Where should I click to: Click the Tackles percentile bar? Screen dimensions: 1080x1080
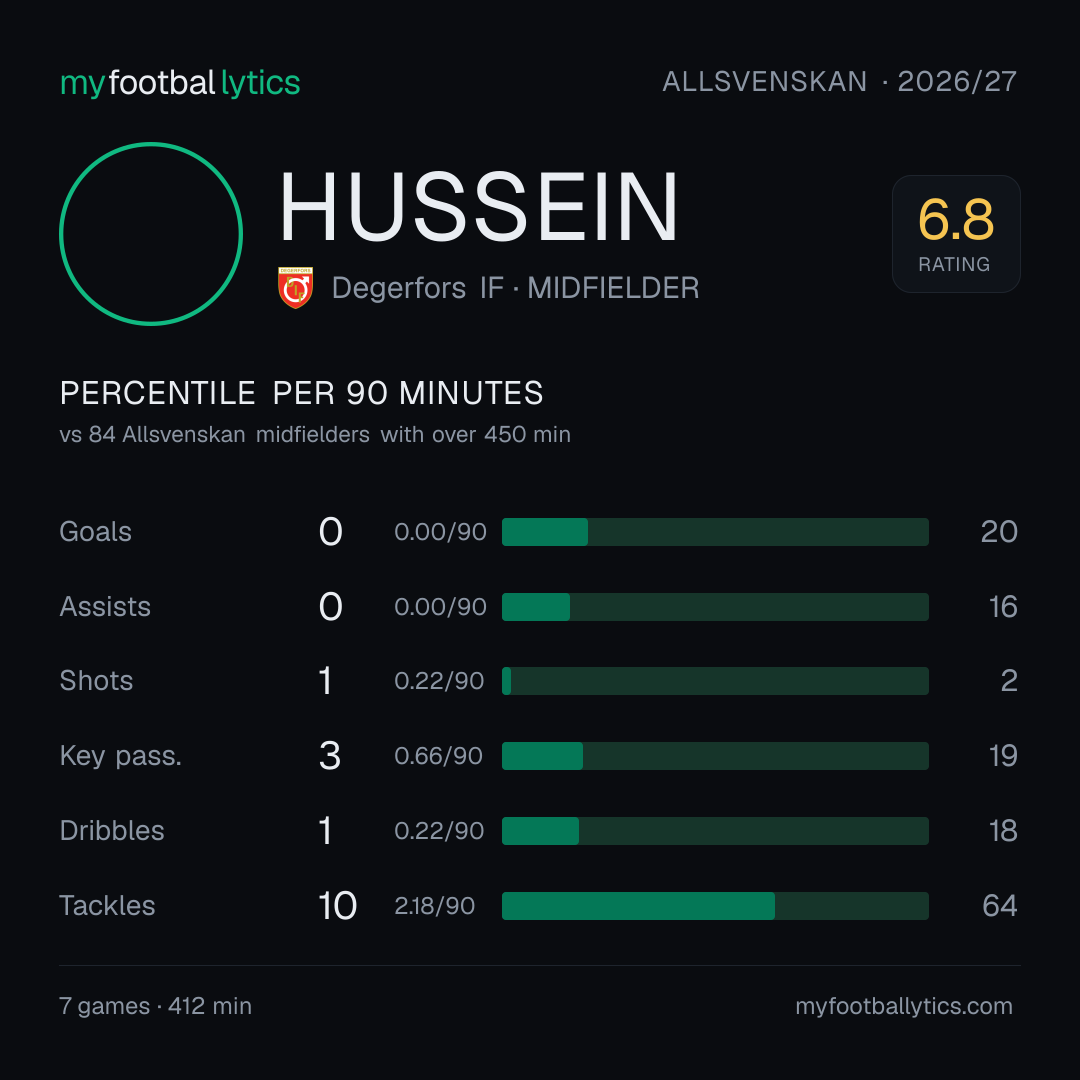coord(715,906)
